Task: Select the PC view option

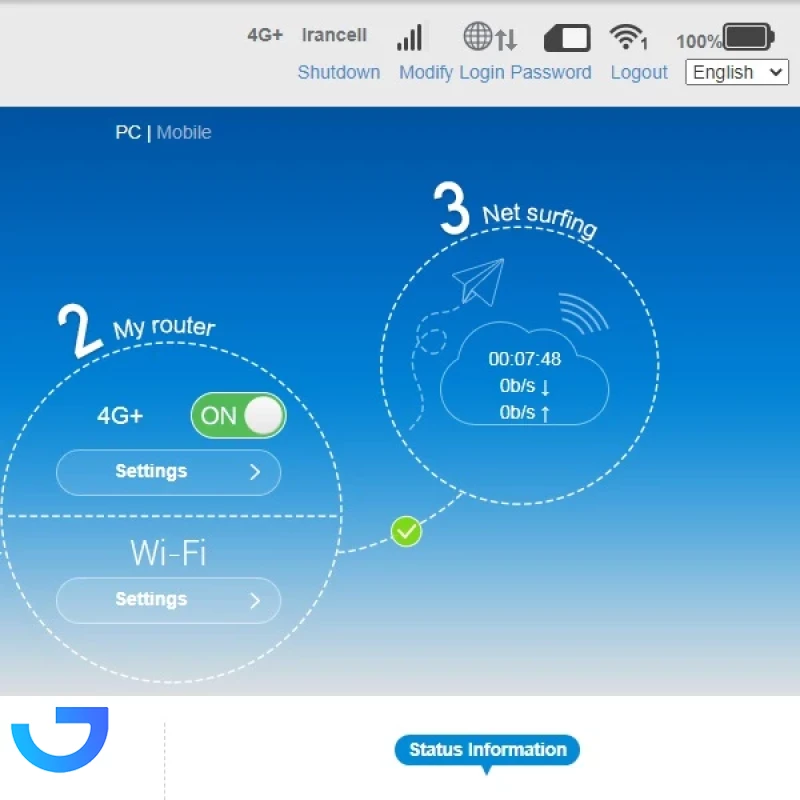Action: 128,132
